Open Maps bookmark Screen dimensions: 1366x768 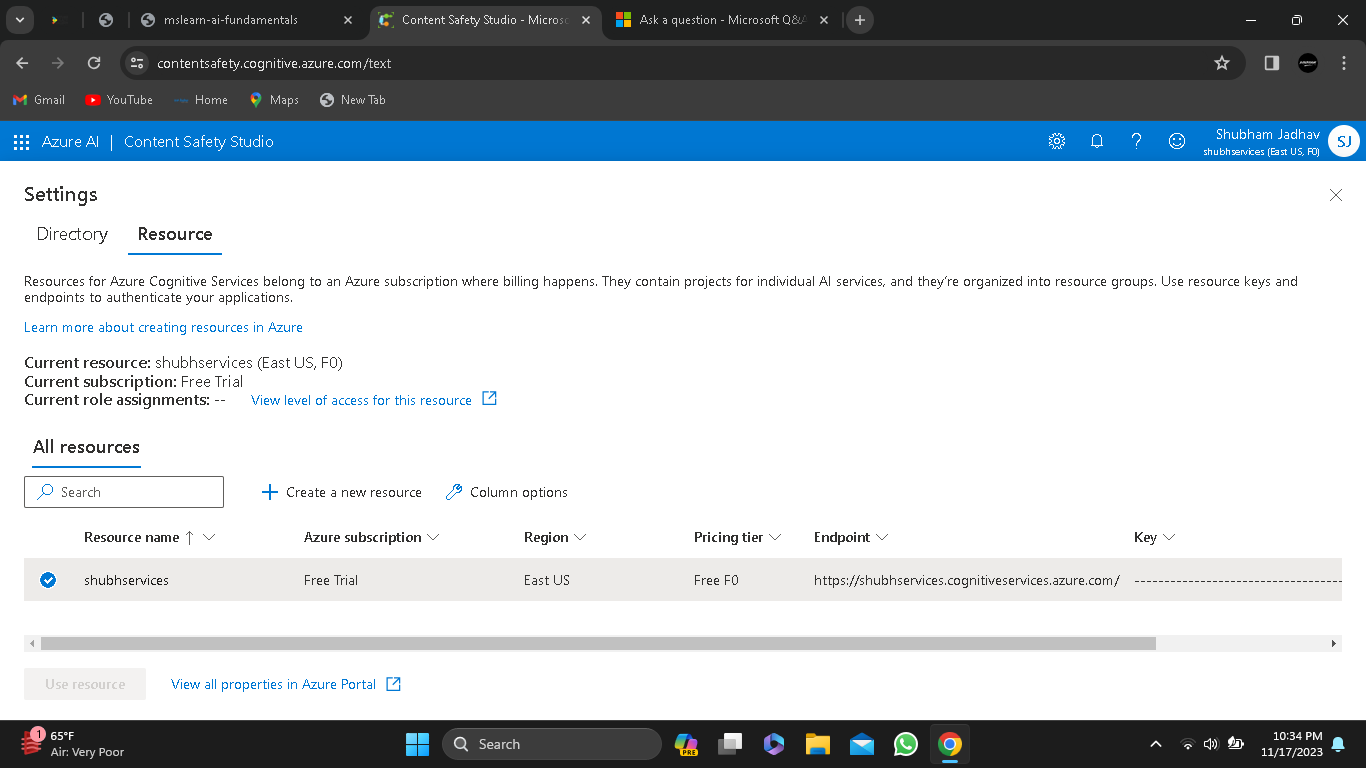click(x=274, y=100)
